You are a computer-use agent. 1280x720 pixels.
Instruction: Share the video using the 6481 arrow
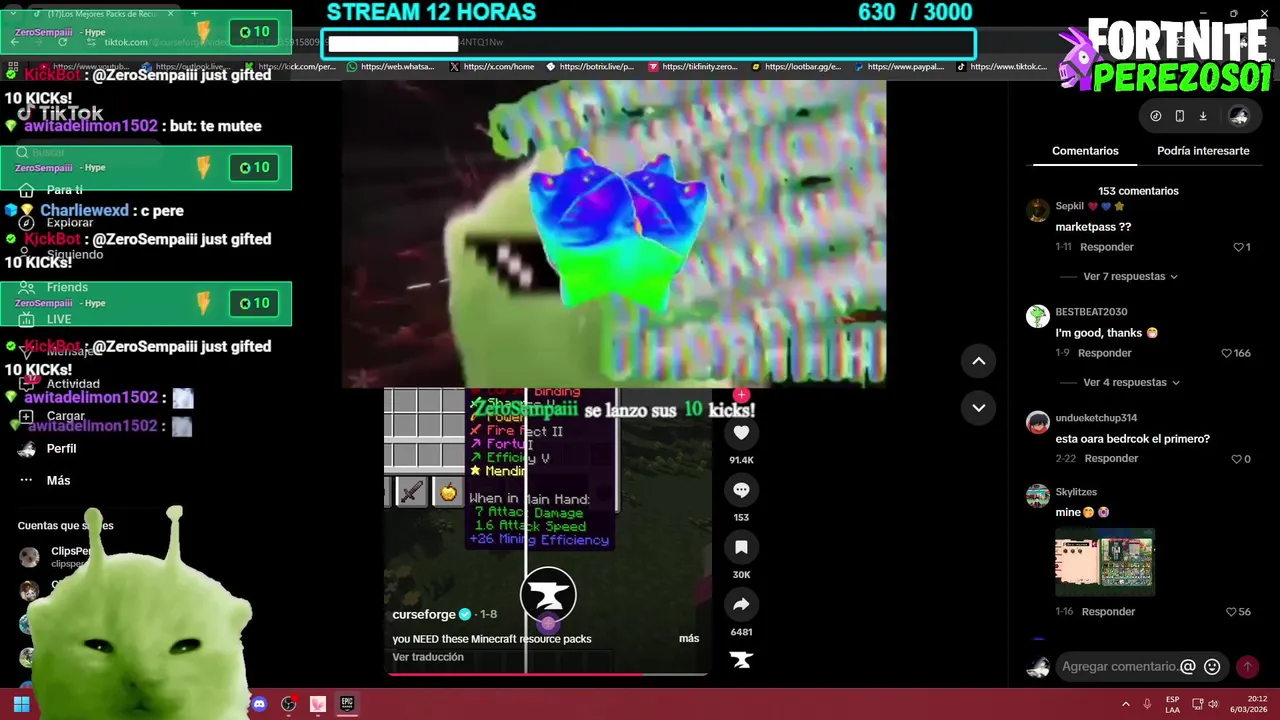click(741, 604)
